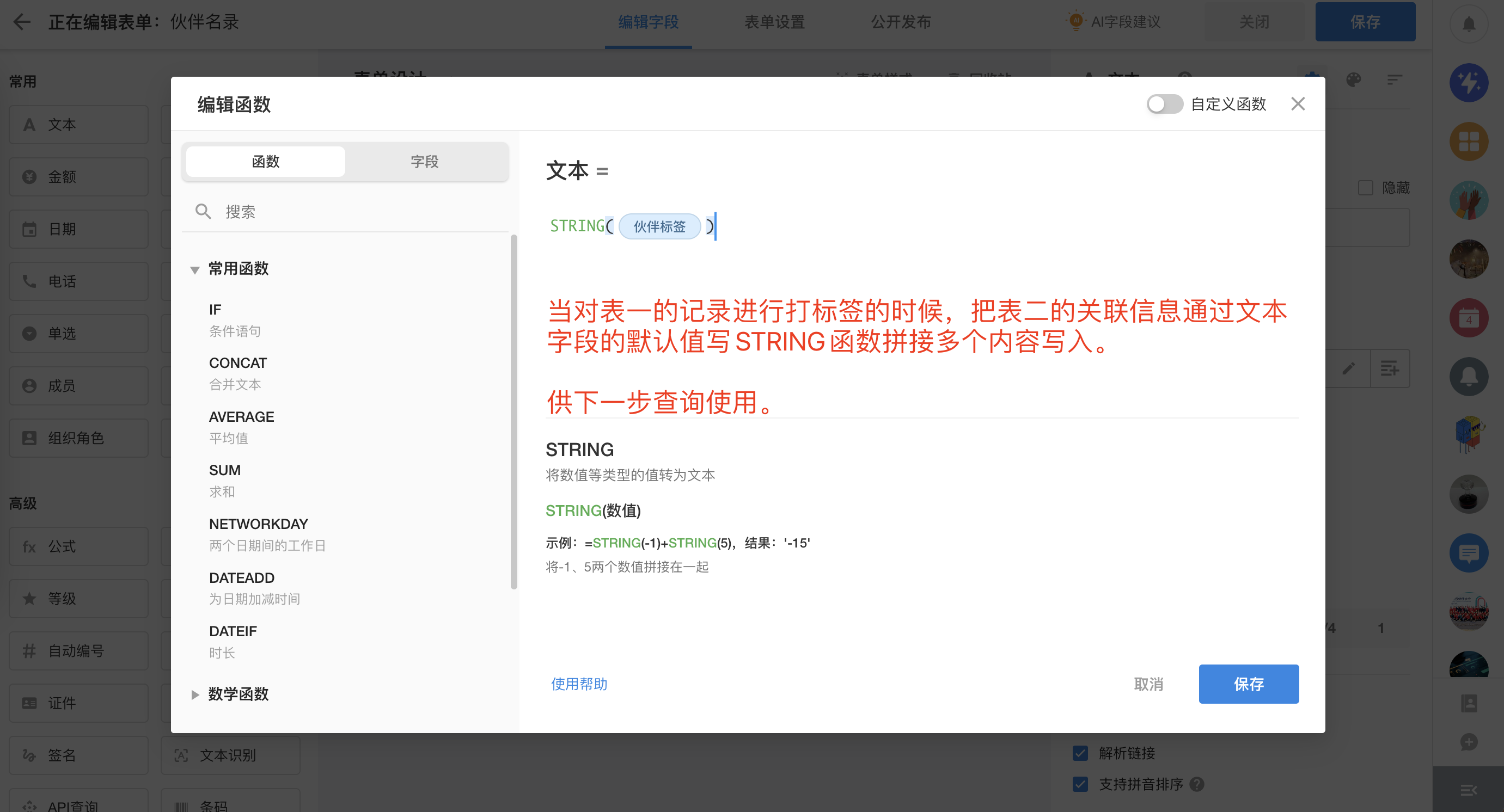Click the red calendar icon in the right sidebar

(x=1469, y=318)
